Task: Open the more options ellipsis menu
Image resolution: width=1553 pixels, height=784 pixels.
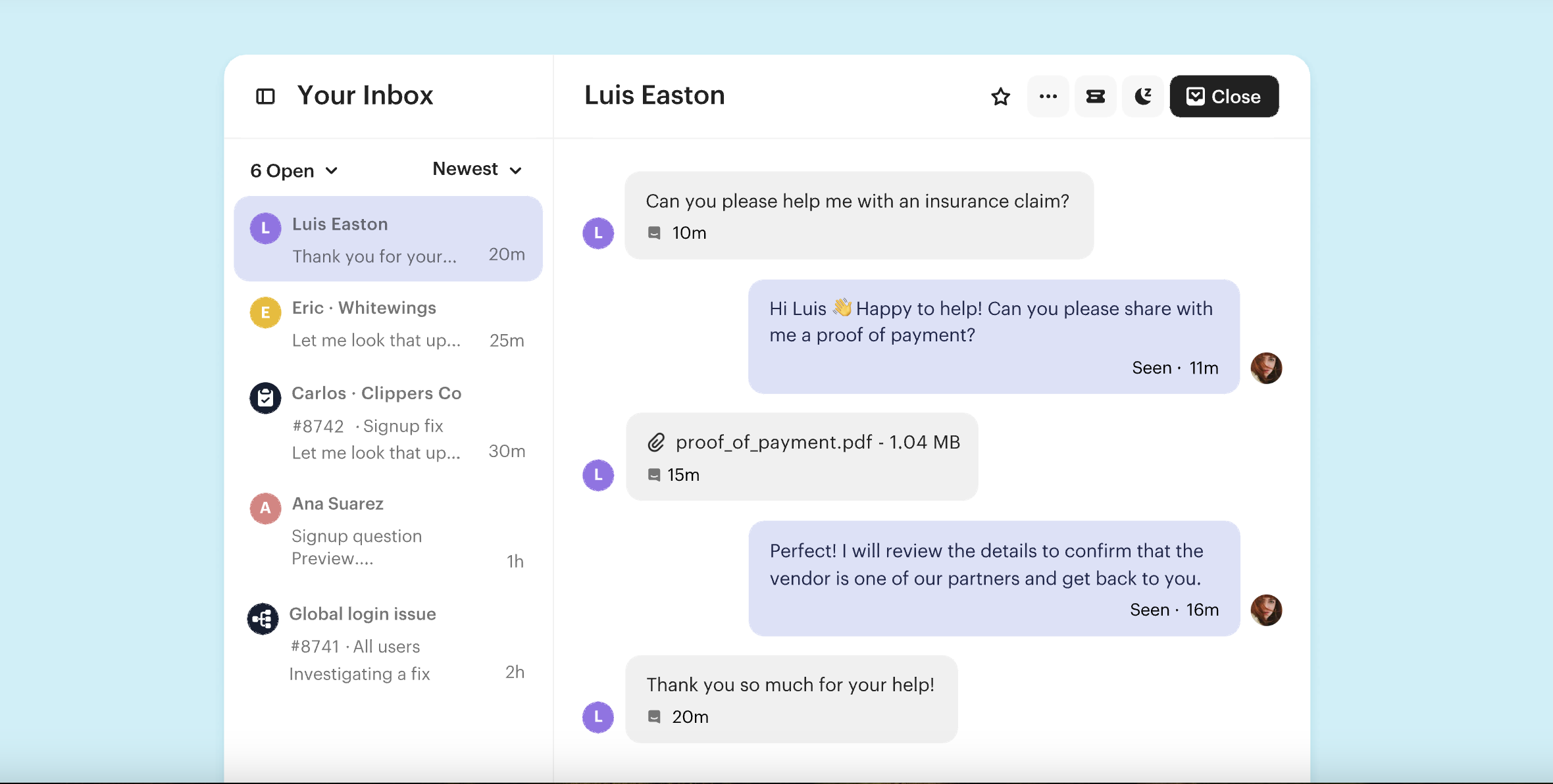Action: click(x=1048, y=97)
